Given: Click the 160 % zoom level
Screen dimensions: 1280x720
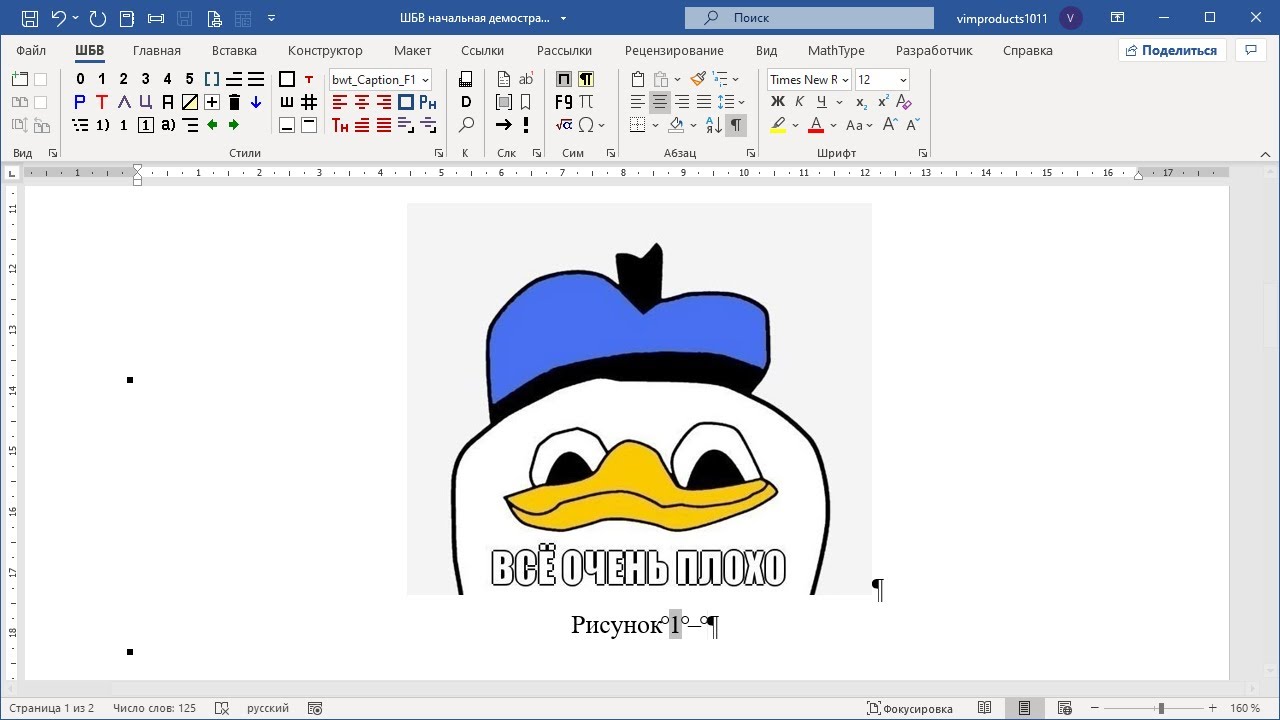Looking at the screenshot, I should [x=1245, y=708].
